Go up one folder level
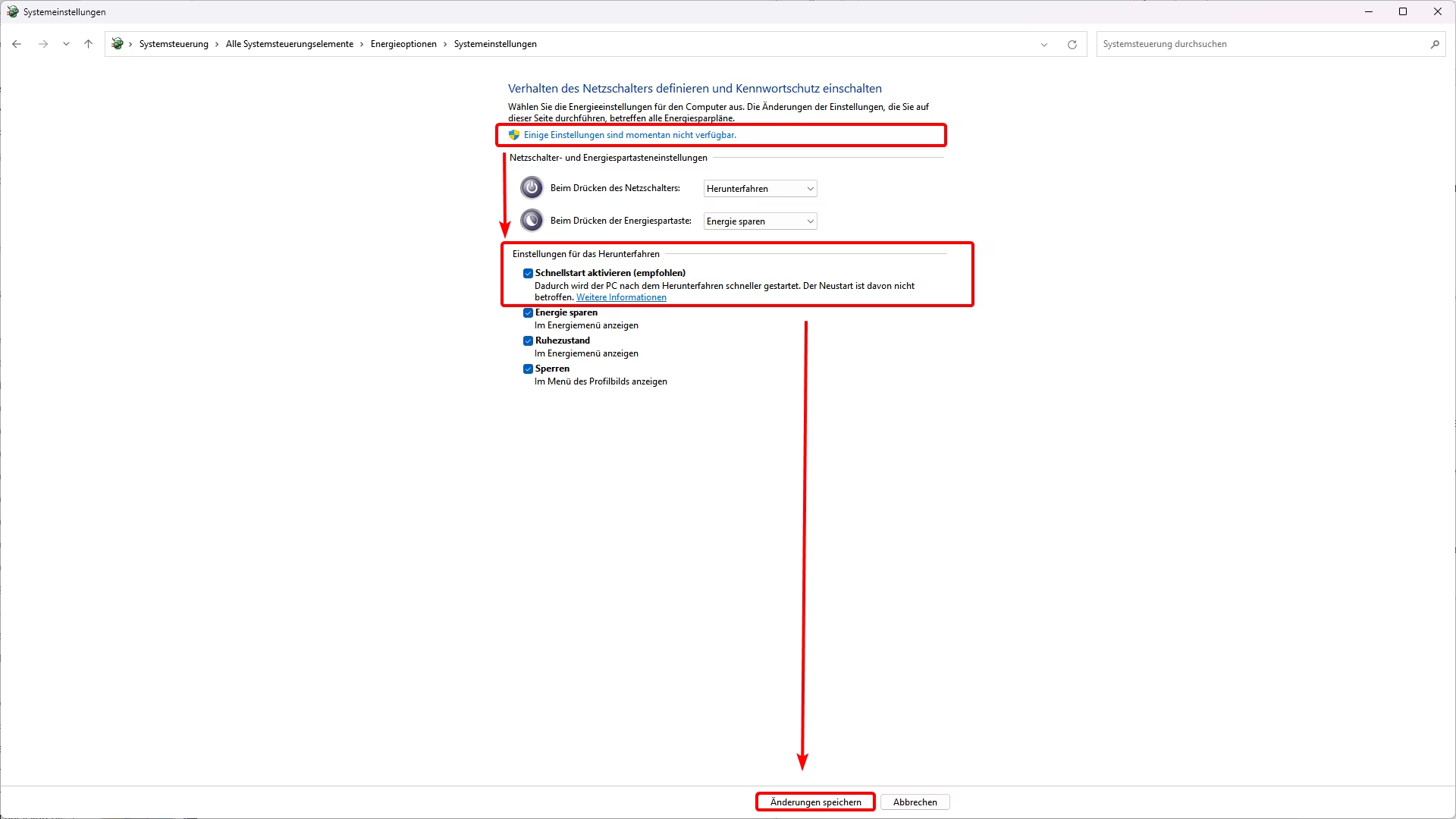The height and width of the screenshot is (819, 1456). (88, 44)
